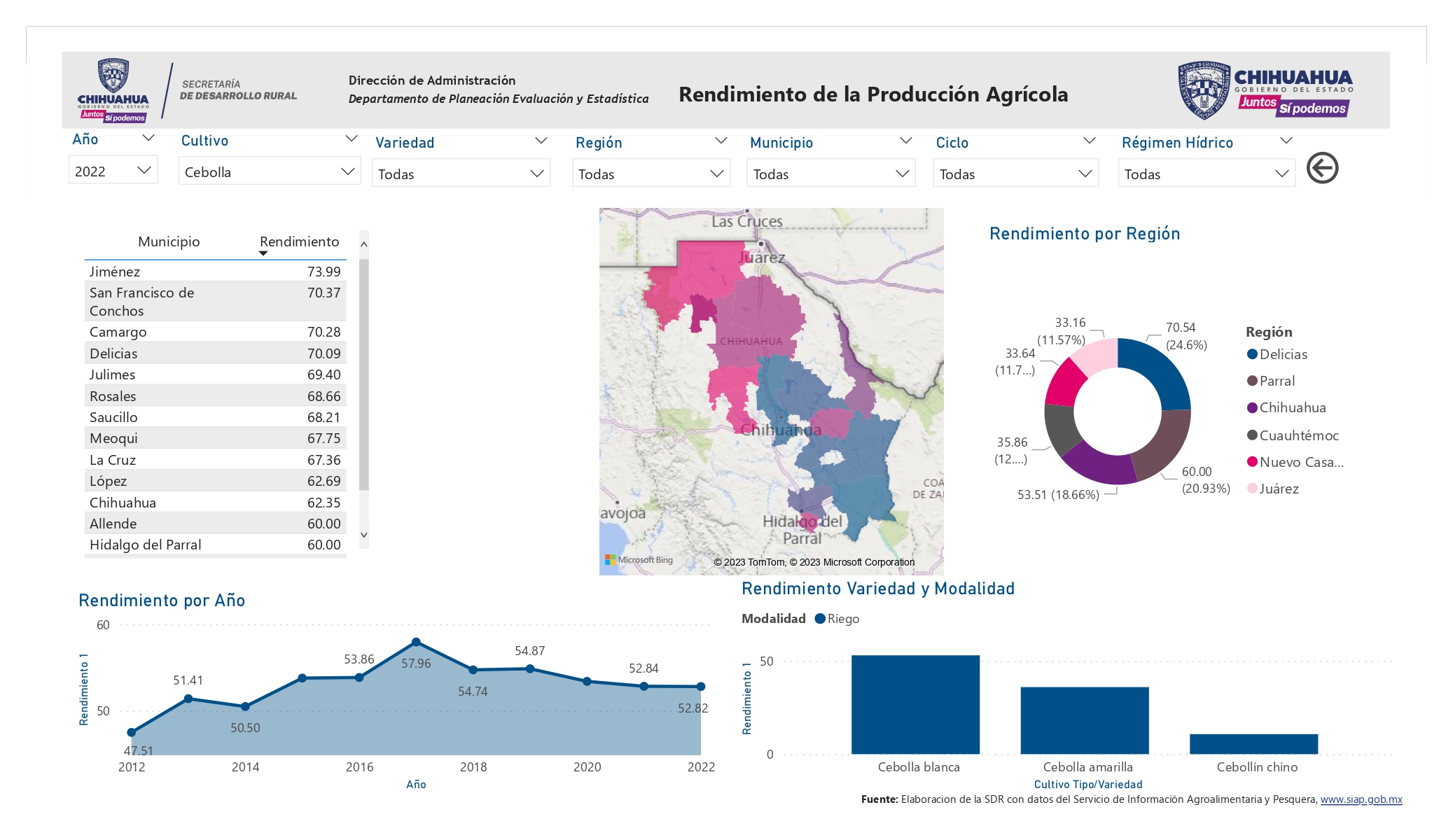Viewport: 1453px width, 840px height.
Task: Select Nuevo Casas Grandes in the legend
Action: click(1295, 462)
